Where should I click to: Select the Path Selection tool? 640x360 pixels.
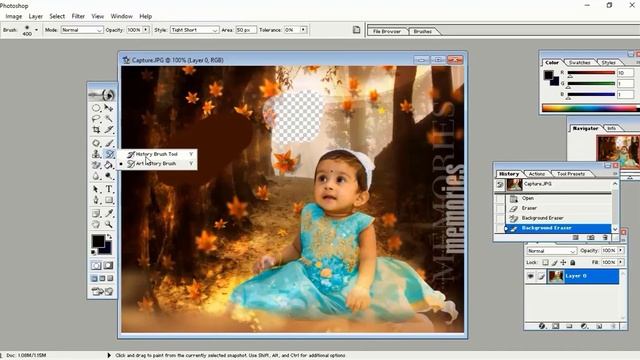(x=96, y=189)
